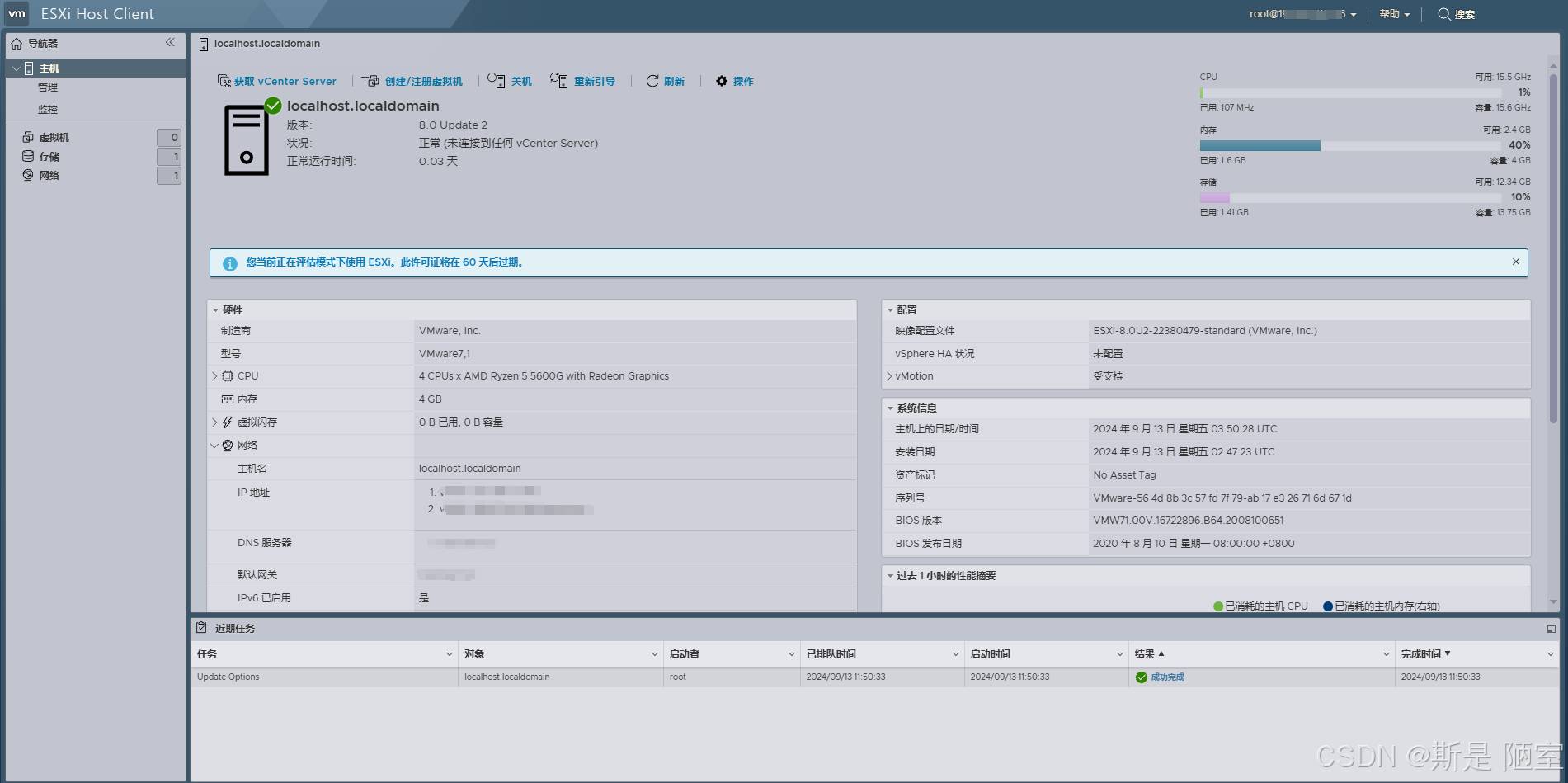Open the 帮助 help menu

point(1394,14)
